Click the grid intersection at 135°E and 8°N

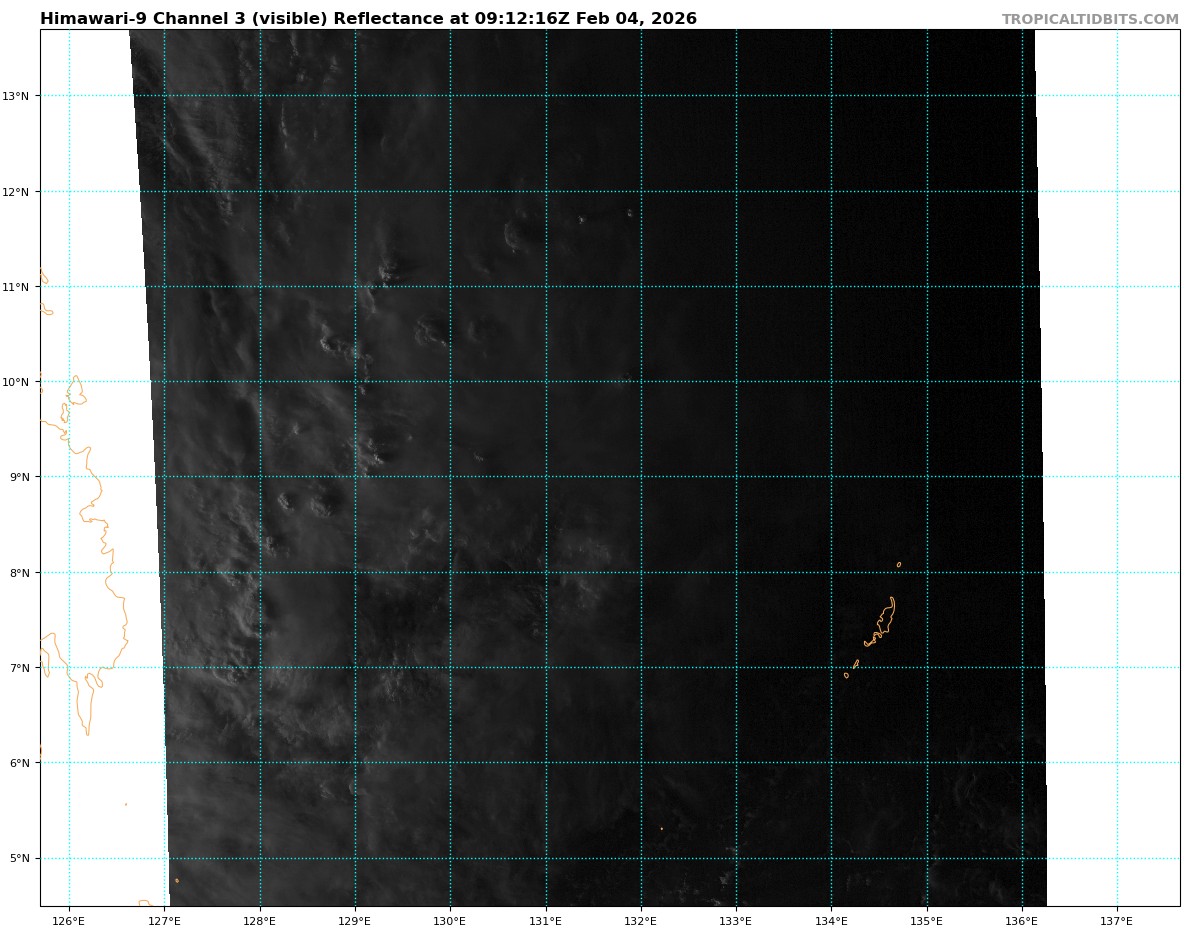pyautogui.click(x=927, y=572)
